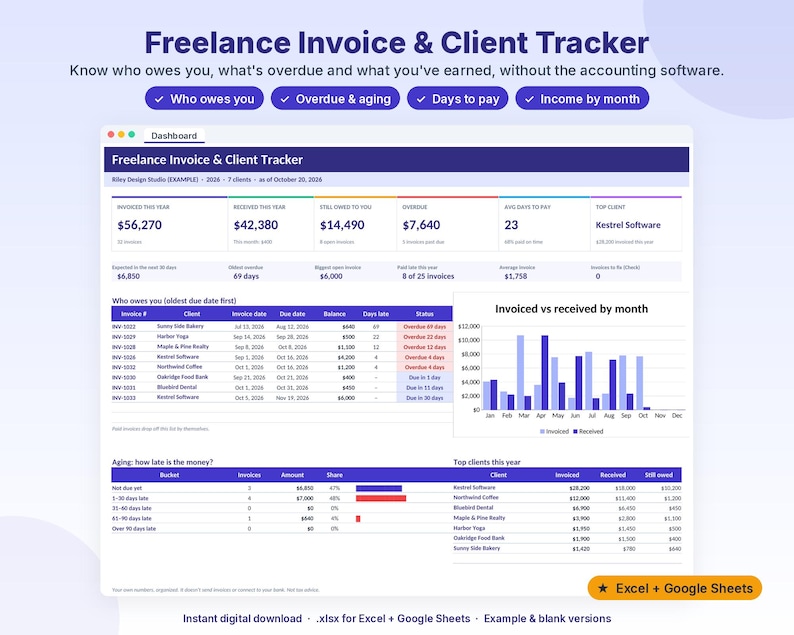Click '8 of 25 invoices' paid late value
Image resolution: width=794 pixels, height=635 pixels.
[x=428, y=276]
